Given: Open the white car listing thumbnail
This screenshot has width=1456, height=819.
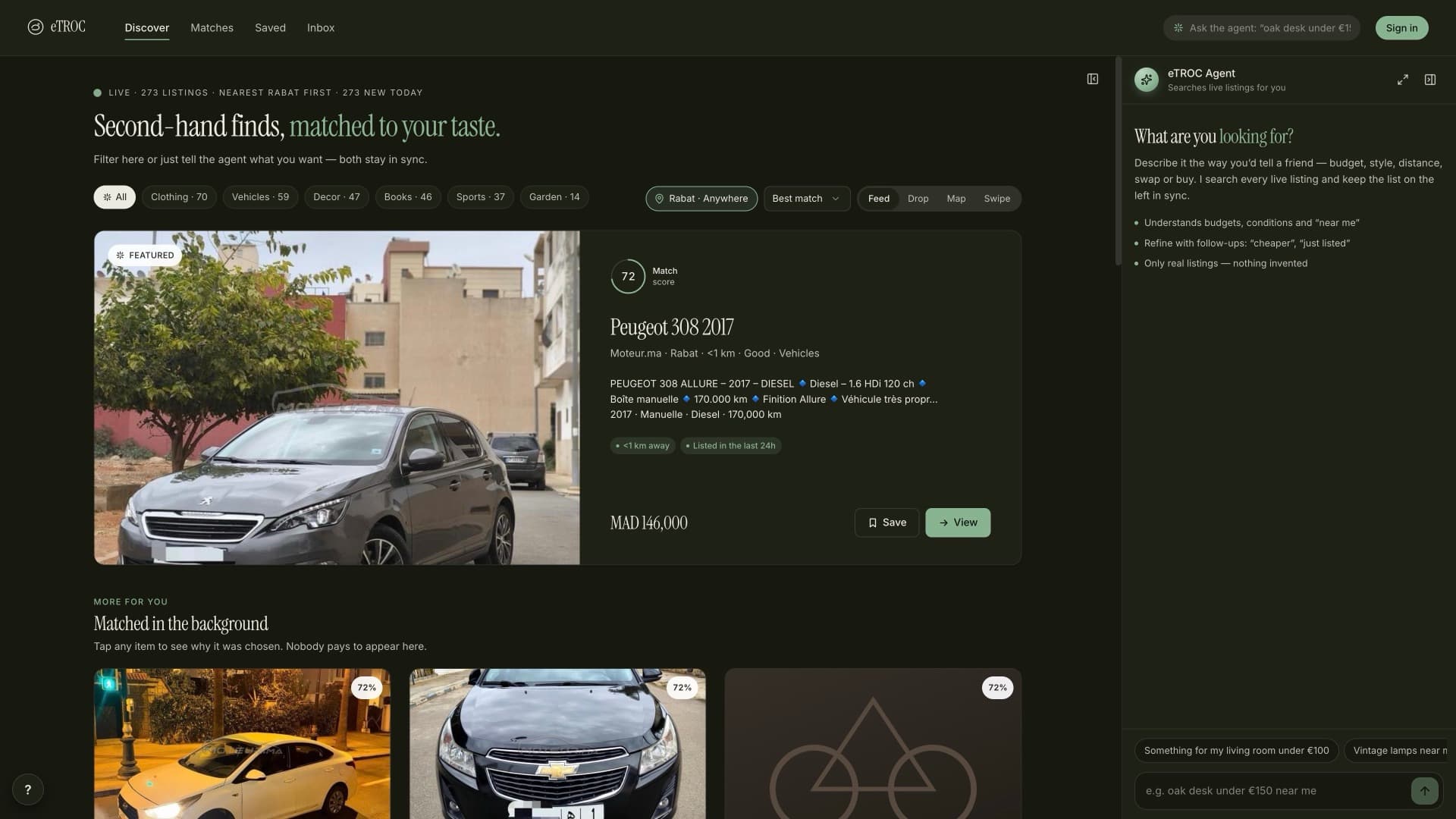Looking at the screenshot, I should [x=242, y=743].
